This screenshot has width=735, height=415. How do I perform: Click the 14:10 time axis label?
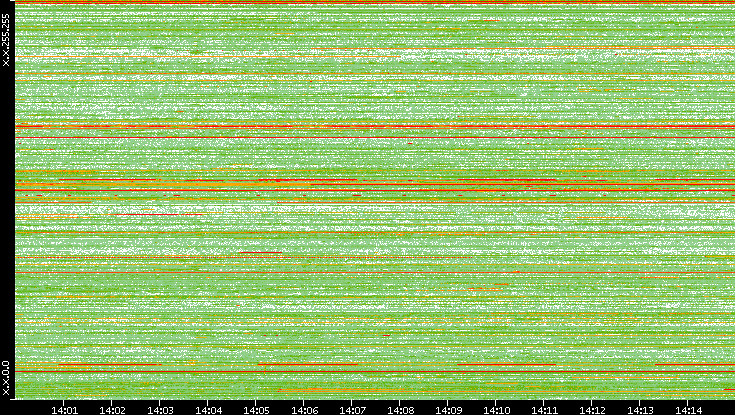coord(496,410)
